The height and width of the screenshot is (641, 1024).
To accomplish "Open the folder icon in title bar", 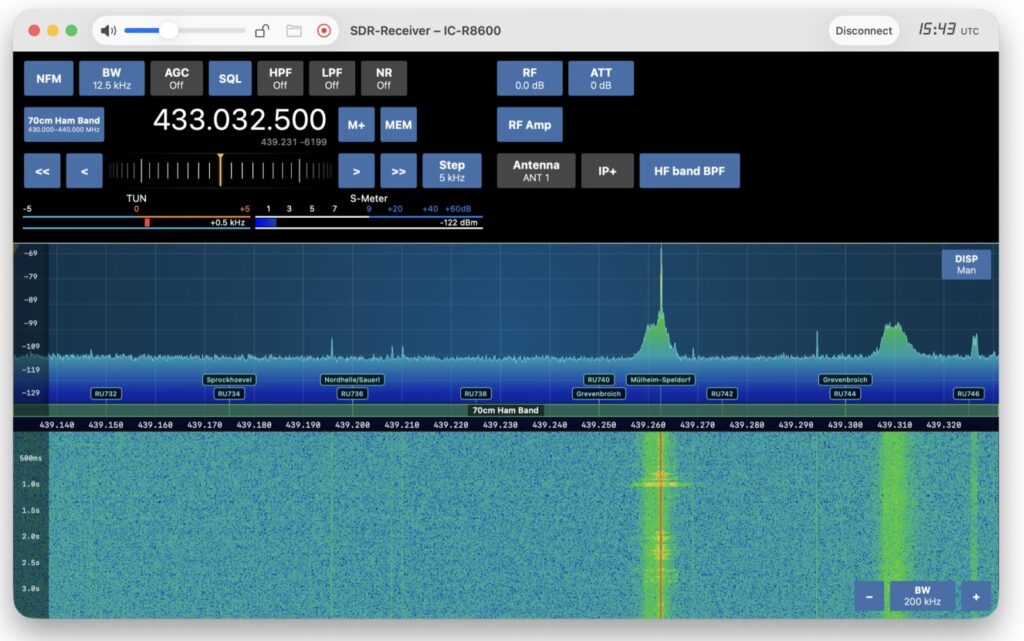I will point(294,31).
